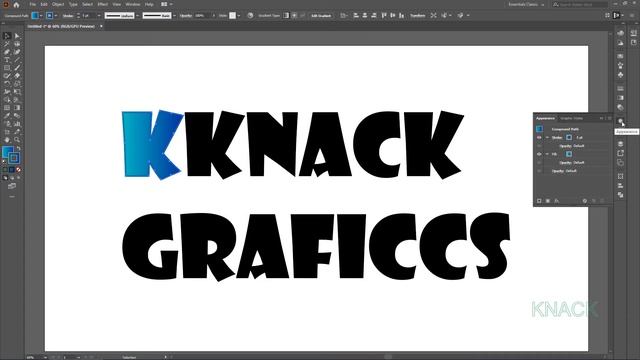
Task: Enable linear gradient type
Action: pyautogui.click(x=286, y=16)
